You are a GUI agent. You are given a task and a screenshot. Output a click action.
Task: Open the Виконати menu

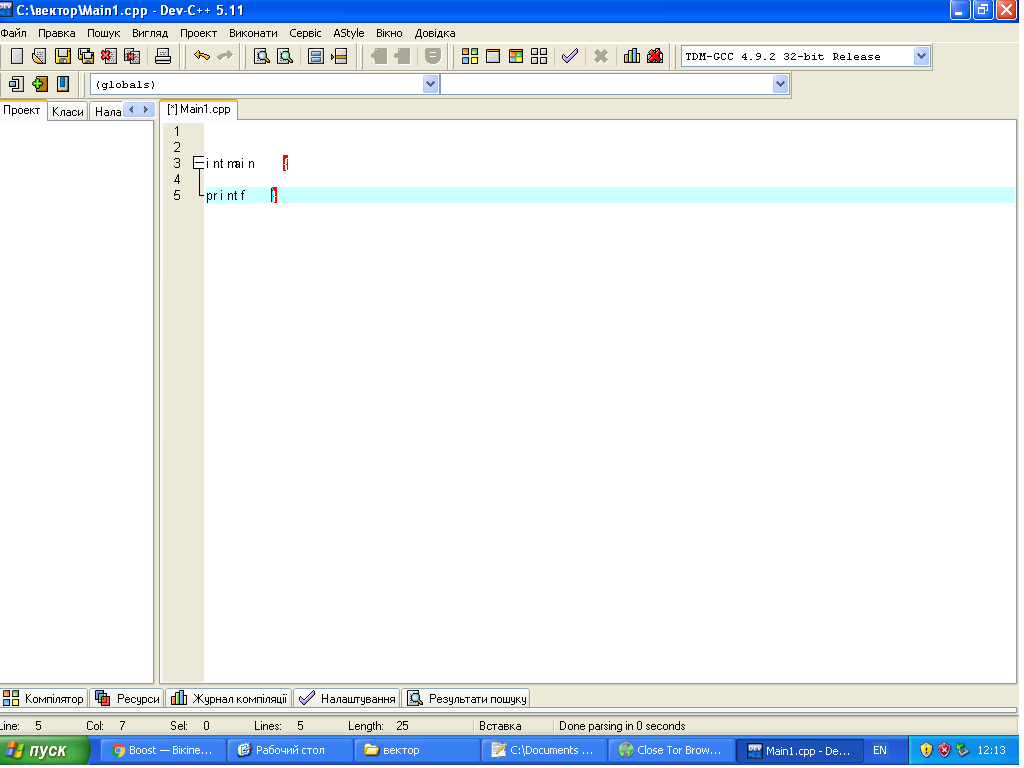253,33
